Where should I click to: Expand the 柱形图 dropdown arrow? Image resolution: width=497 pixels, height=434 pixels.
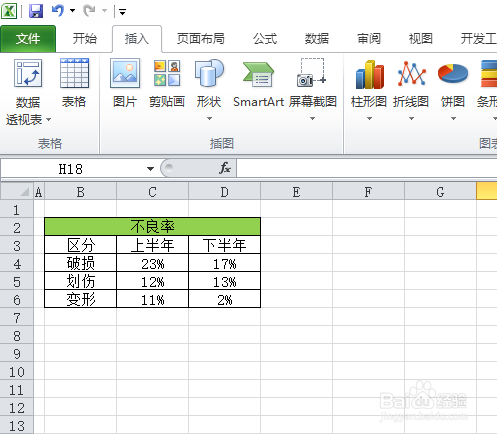369,118
